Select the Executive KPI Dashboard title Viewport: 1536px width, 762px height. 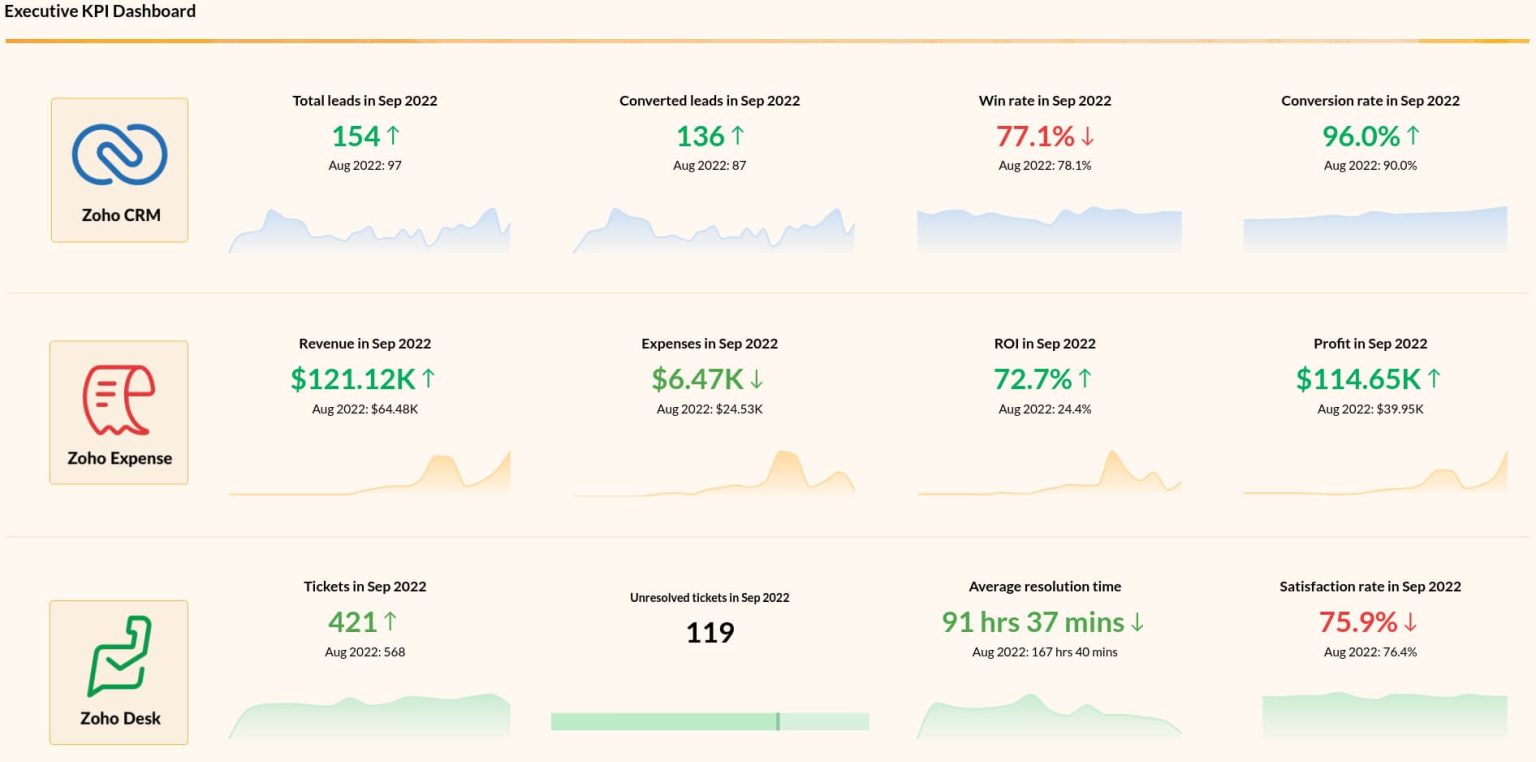[x=100, y=11]
